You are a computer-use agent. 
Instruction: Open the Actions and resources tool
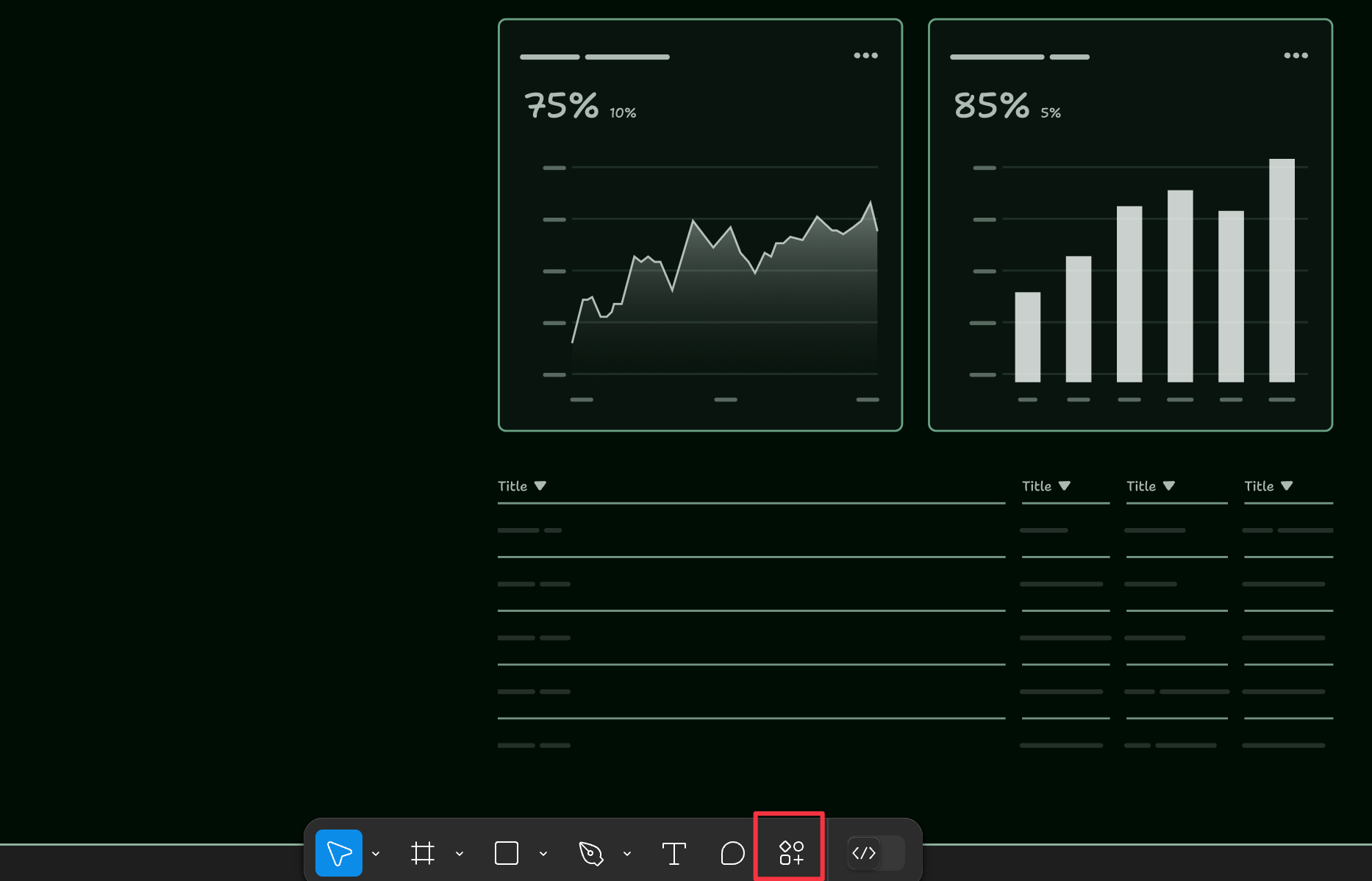click(791, 853)
